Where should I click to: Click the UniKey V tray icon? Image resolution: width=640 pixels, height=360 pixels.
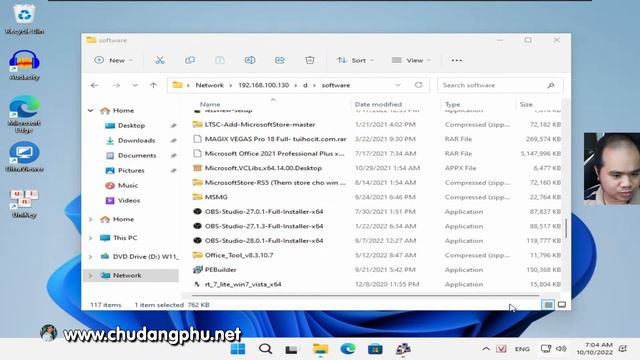pos(501,349)
